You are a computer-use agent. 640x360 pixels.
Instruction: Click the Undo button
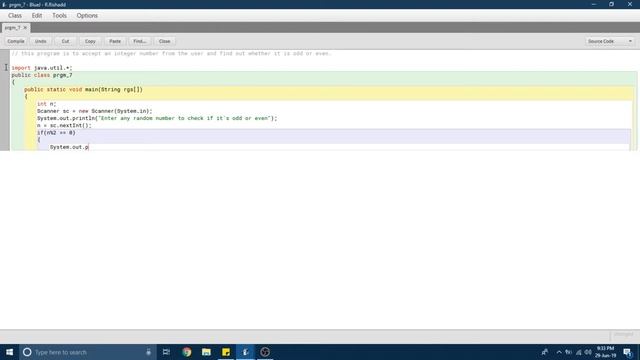click(40, 41)
